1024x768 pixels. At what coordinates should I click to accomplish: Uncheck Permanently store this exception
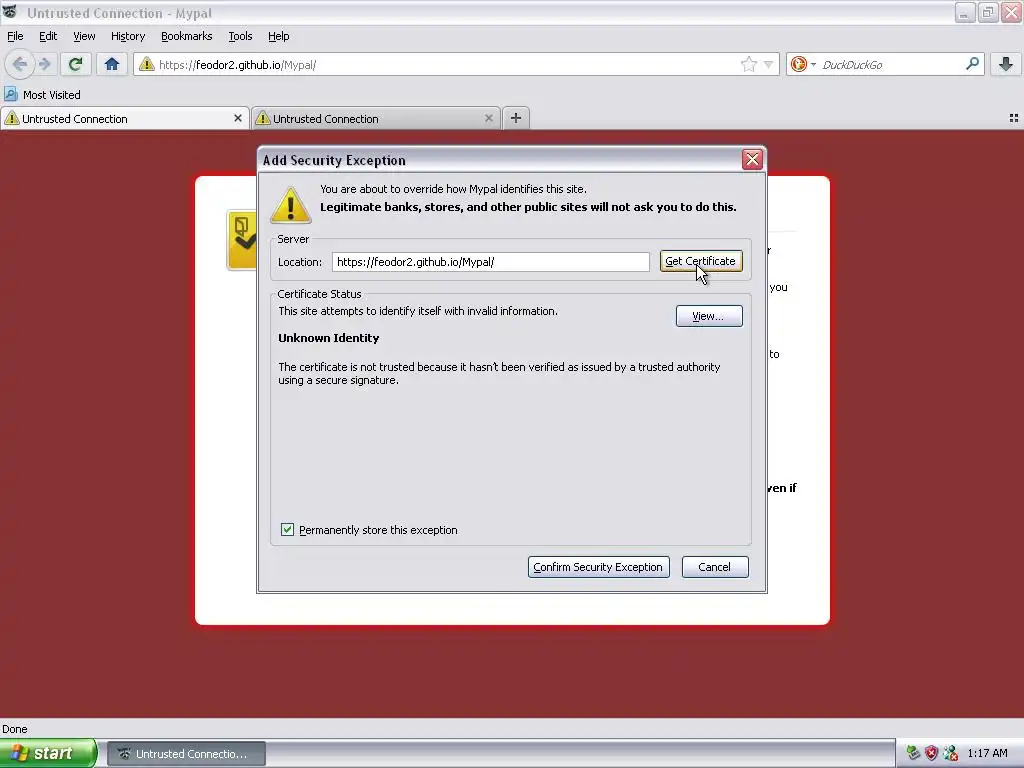[287, 530]
